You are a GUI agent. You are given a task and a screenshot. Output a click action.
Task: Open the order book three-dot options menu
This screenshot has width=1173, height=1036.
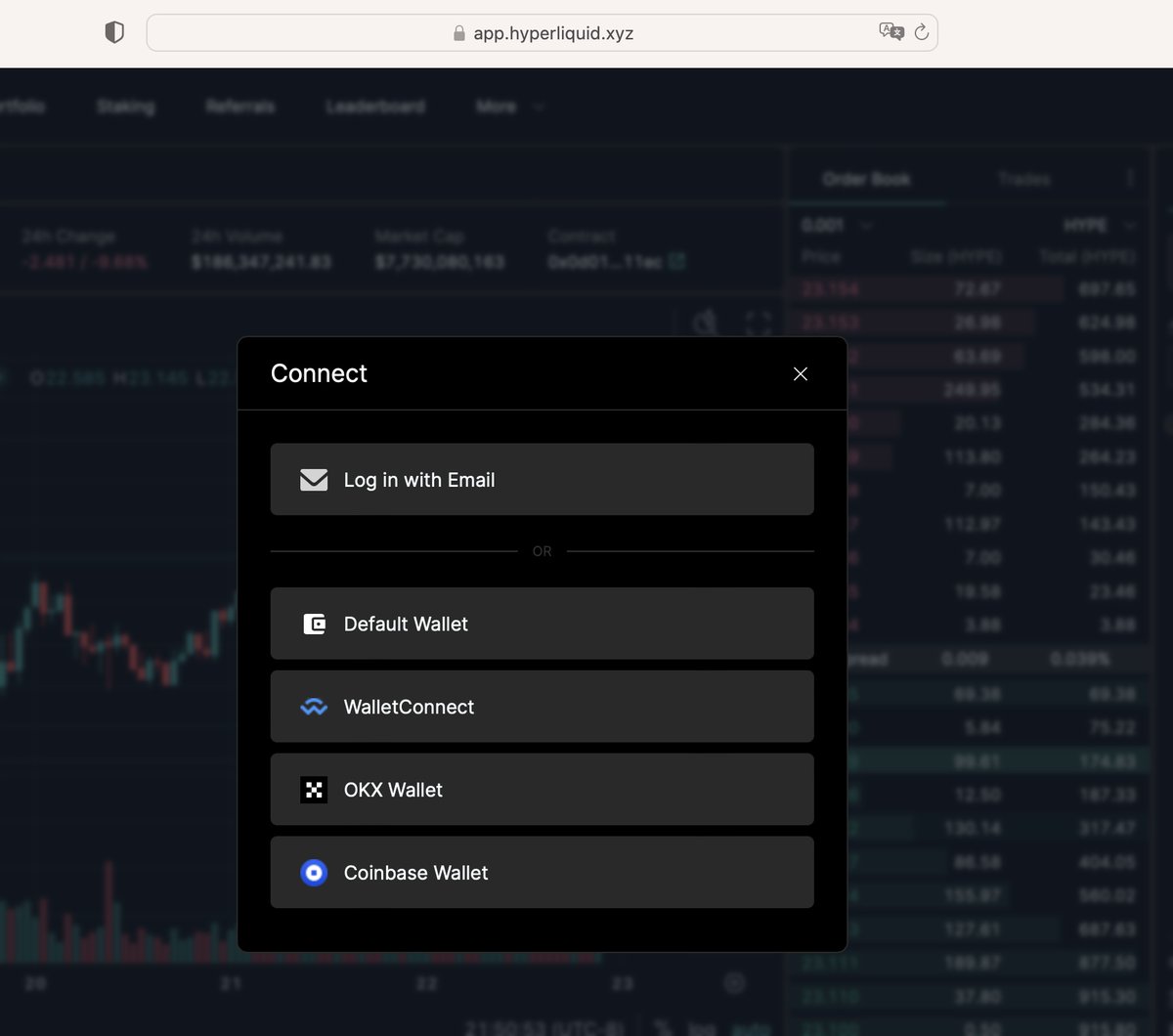pyautogui.click(x=1130, y=178)
